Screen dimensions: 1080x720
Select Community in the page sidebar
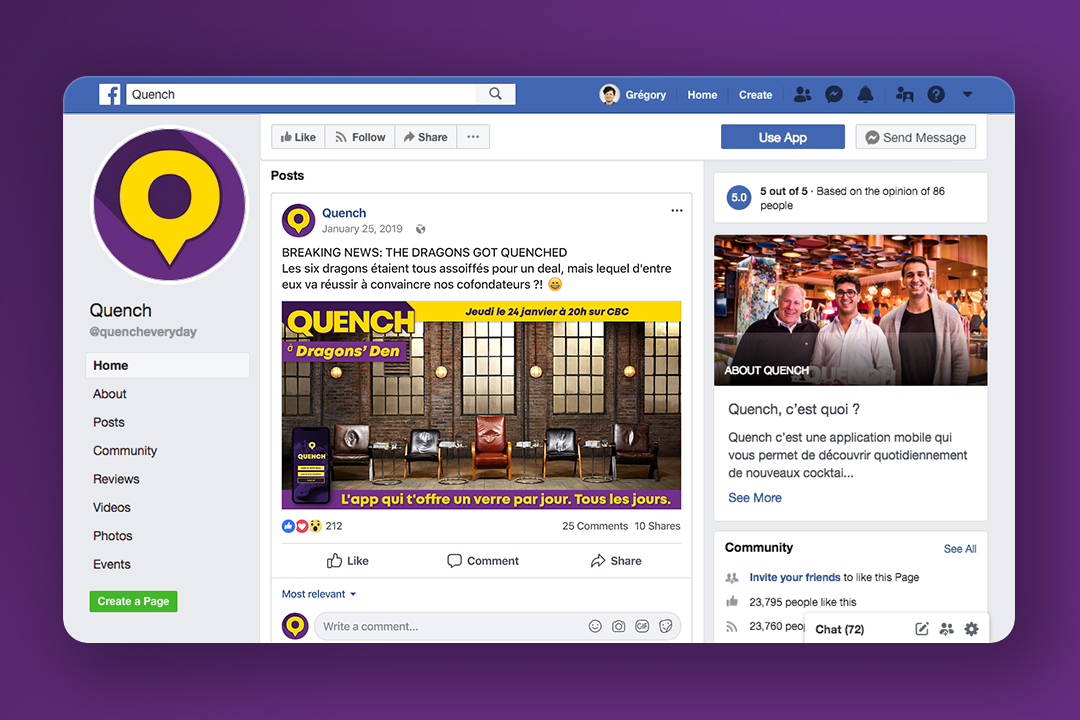tap(125, 451)
